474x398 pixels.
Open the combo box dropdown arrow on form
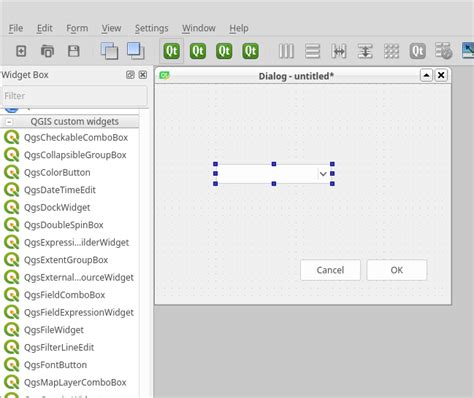tap(323, 174)
